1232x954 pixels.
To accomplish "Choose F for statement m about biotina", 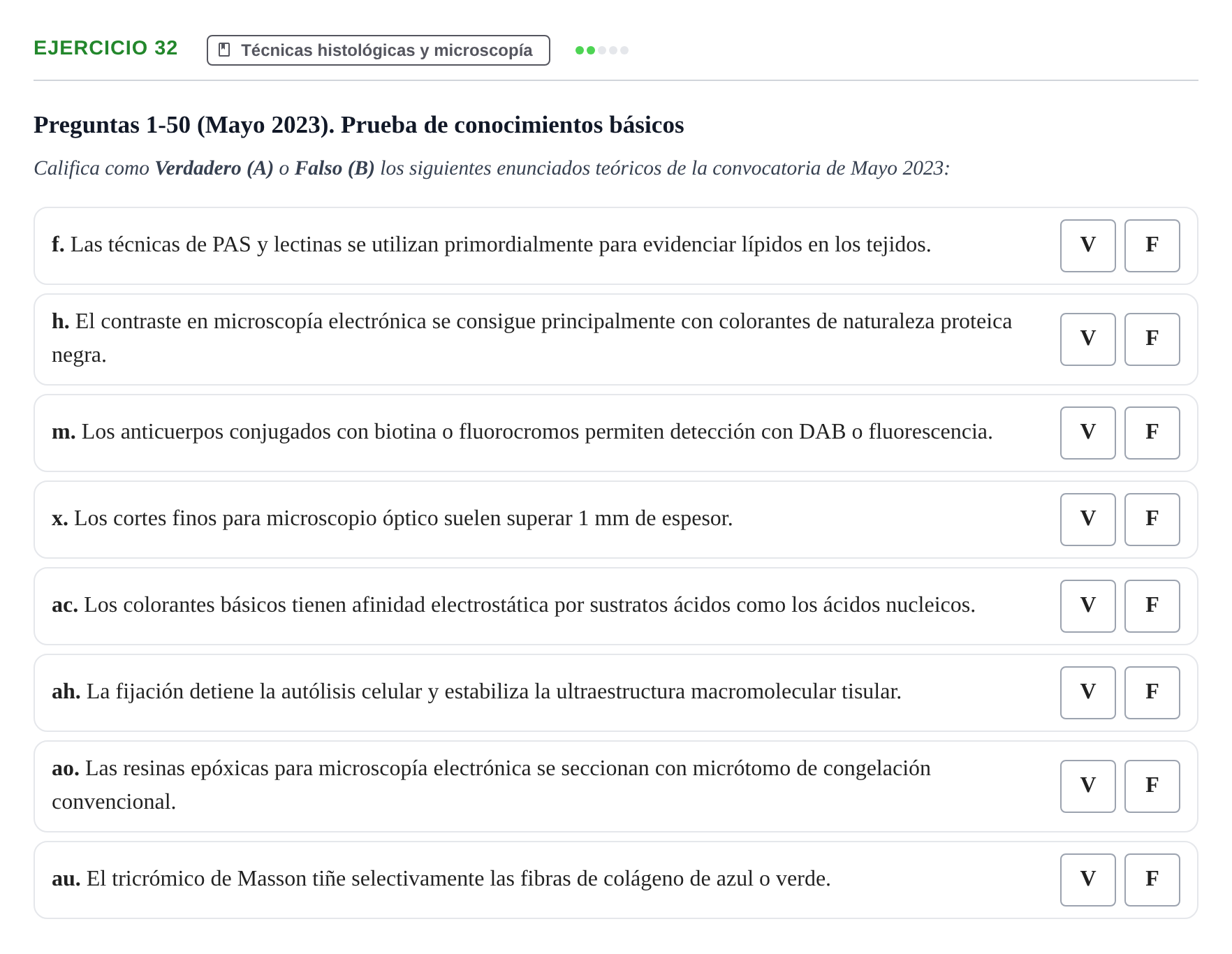I will 1152,433.
